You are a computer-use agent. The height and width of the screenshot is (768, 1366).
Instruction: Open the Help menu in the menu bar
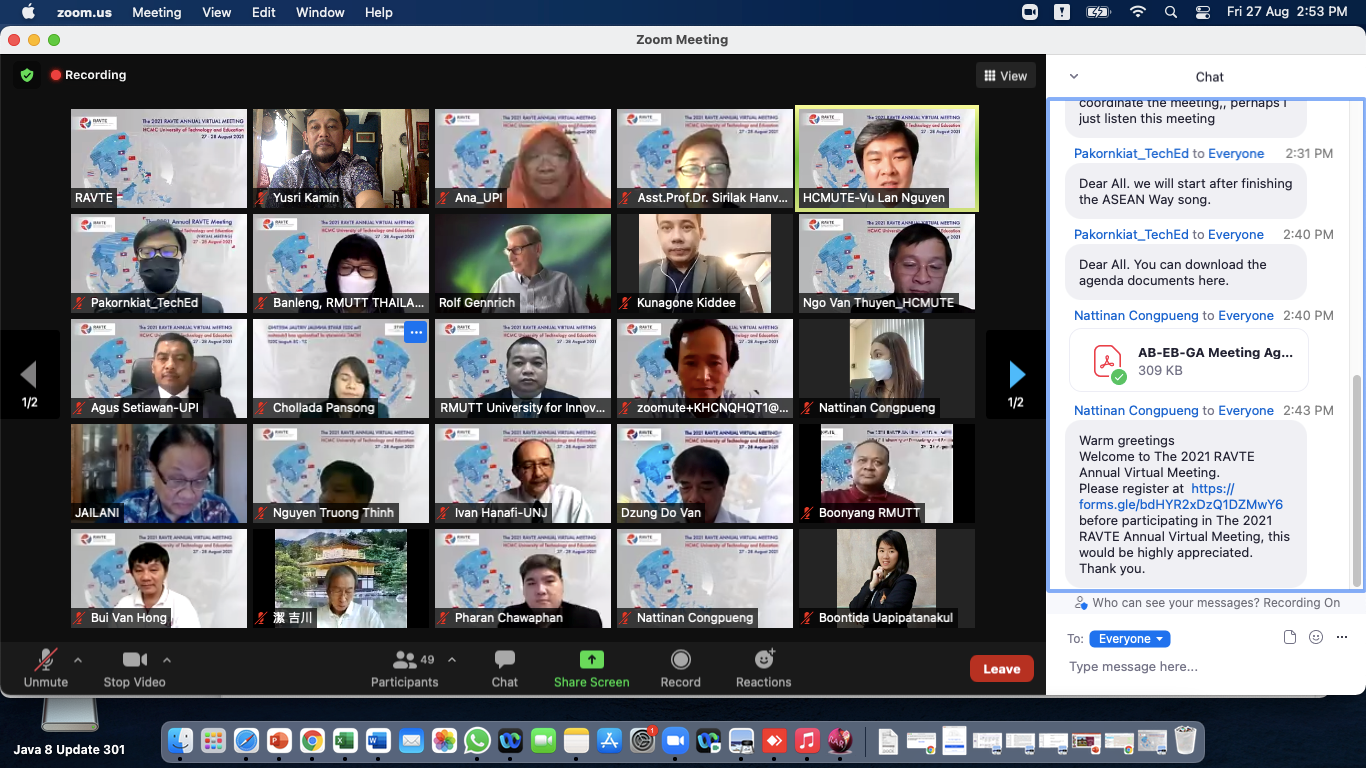(x=379, y=12)
